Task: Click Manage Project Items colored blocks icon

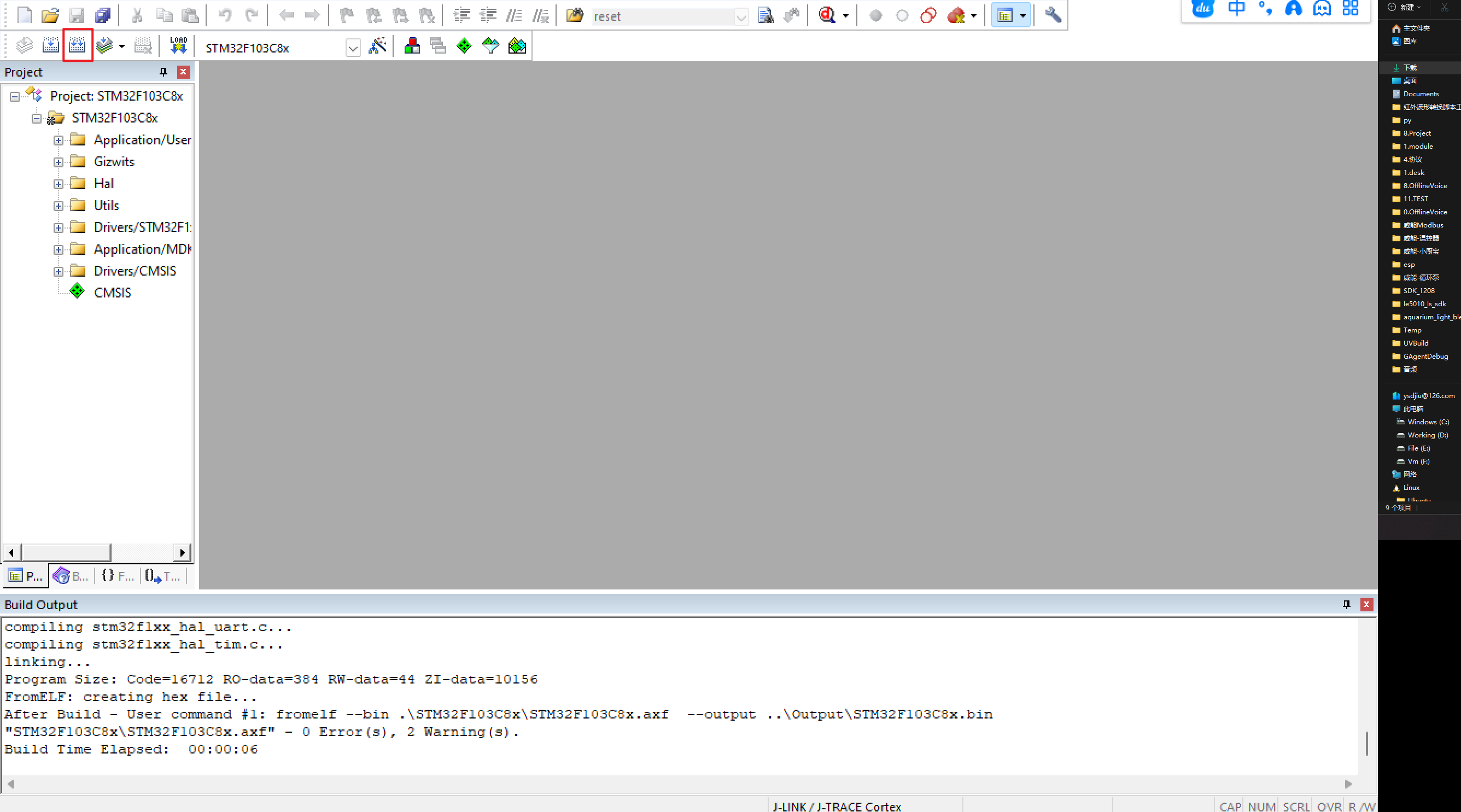Action: pos(412,45)
